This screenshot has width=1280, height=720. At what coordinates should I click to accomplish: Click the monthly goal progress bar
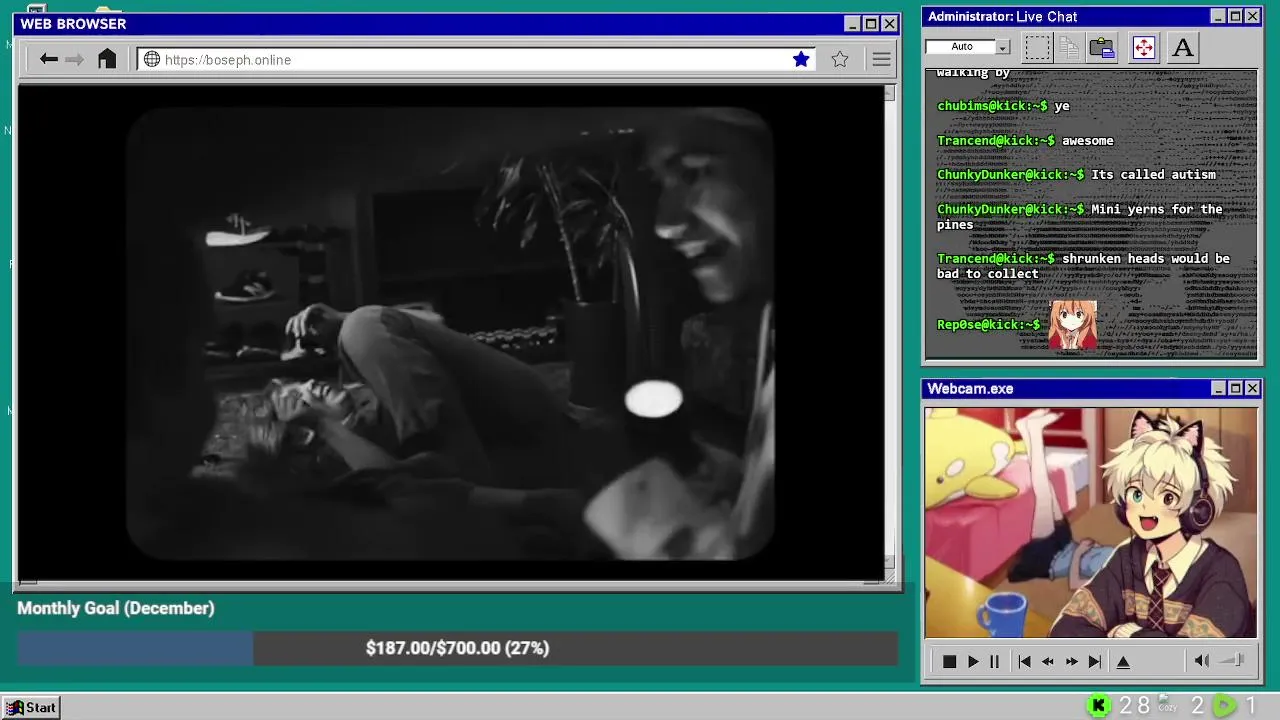[457, 648]
